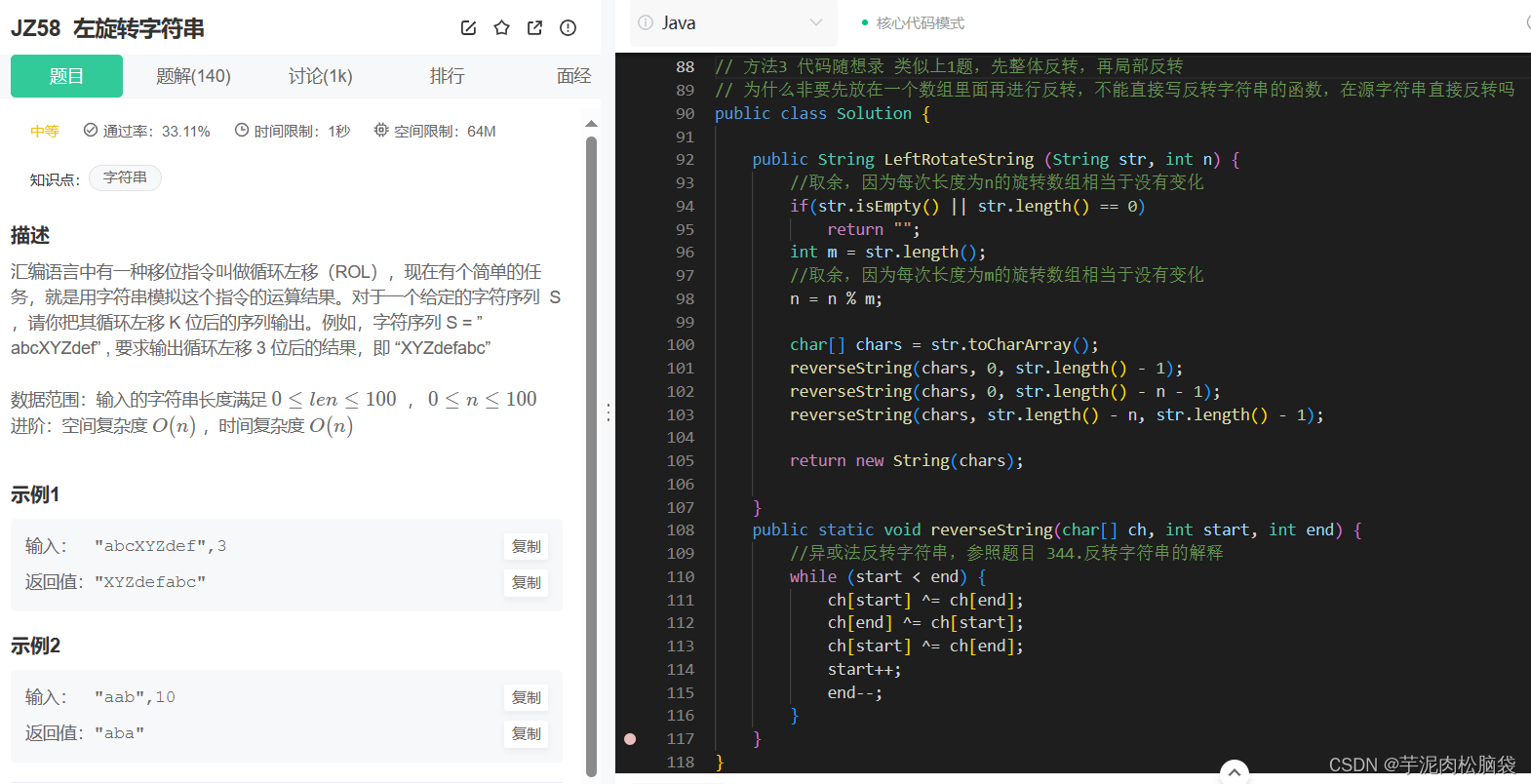
Task: Go to the 排行 tab
Action: [x=447, y=76]
